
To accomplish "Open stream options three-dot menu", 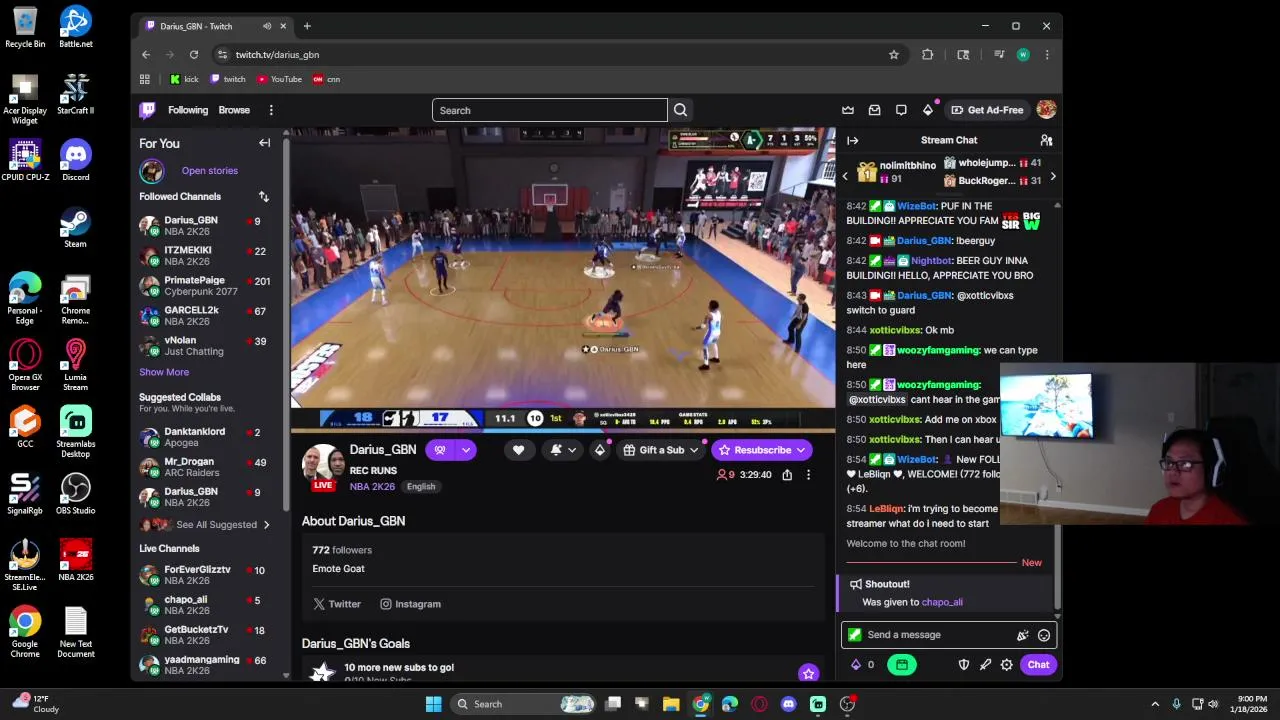I will click(808, 475).
